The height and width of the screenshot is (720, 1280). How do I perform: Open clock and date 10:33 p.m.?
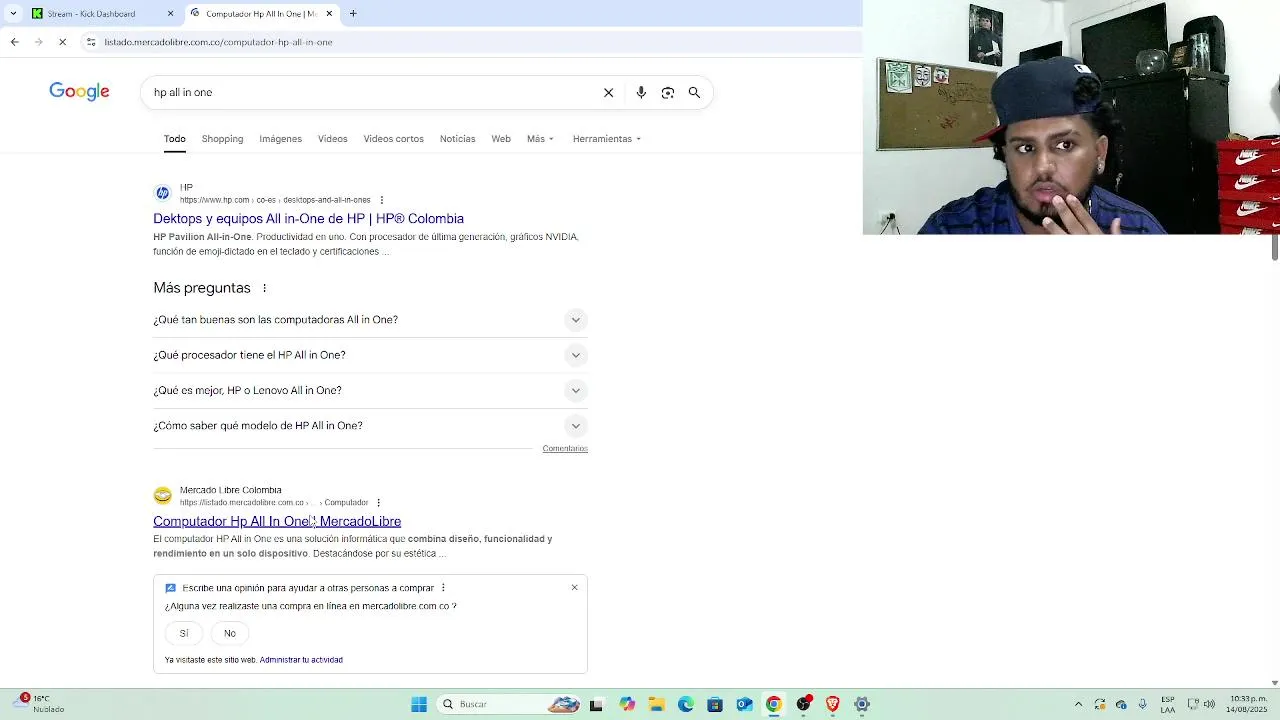point(1248,704)
